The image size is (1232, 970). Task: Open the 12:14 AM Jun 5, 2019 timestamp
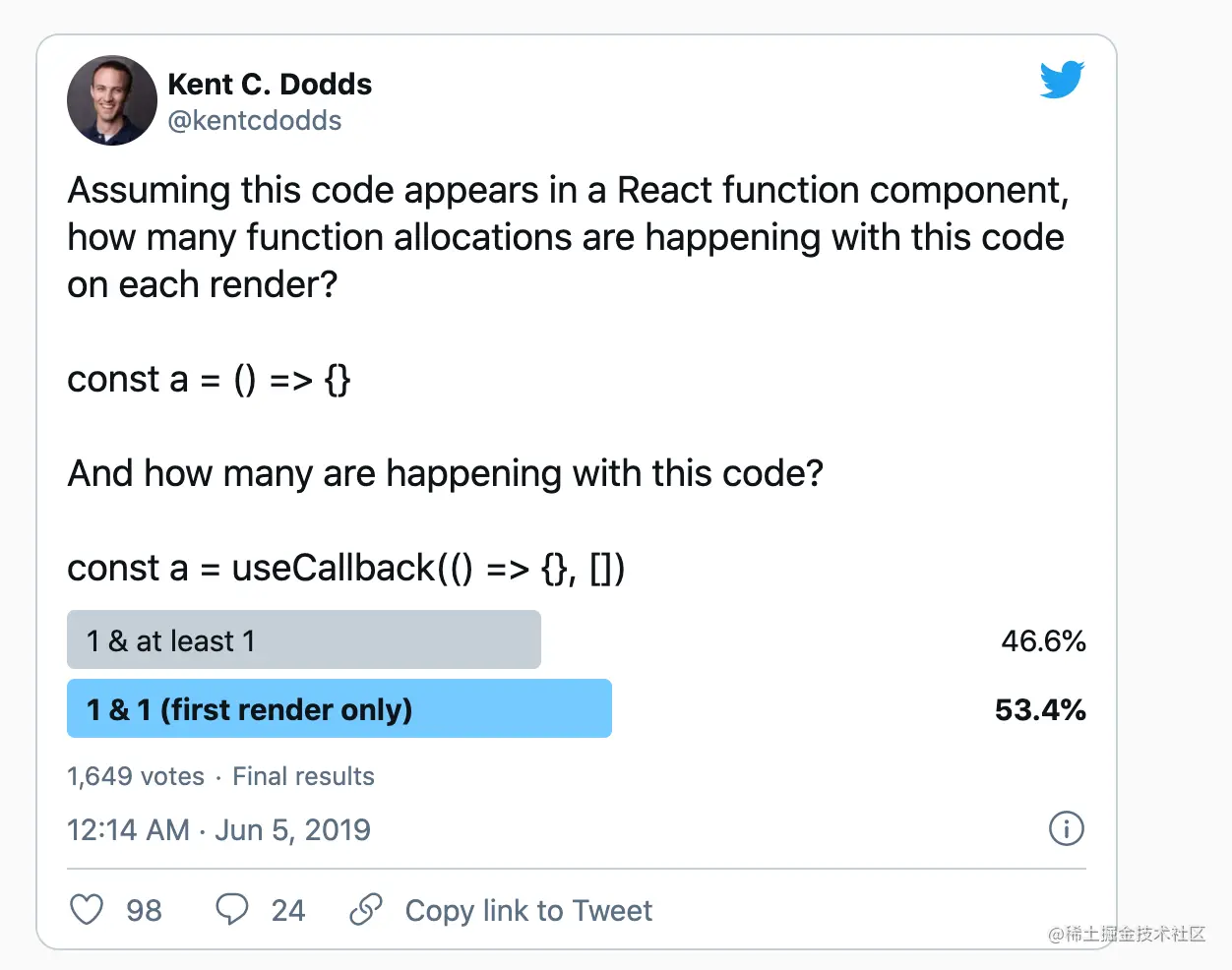click(x=218, y=830)
